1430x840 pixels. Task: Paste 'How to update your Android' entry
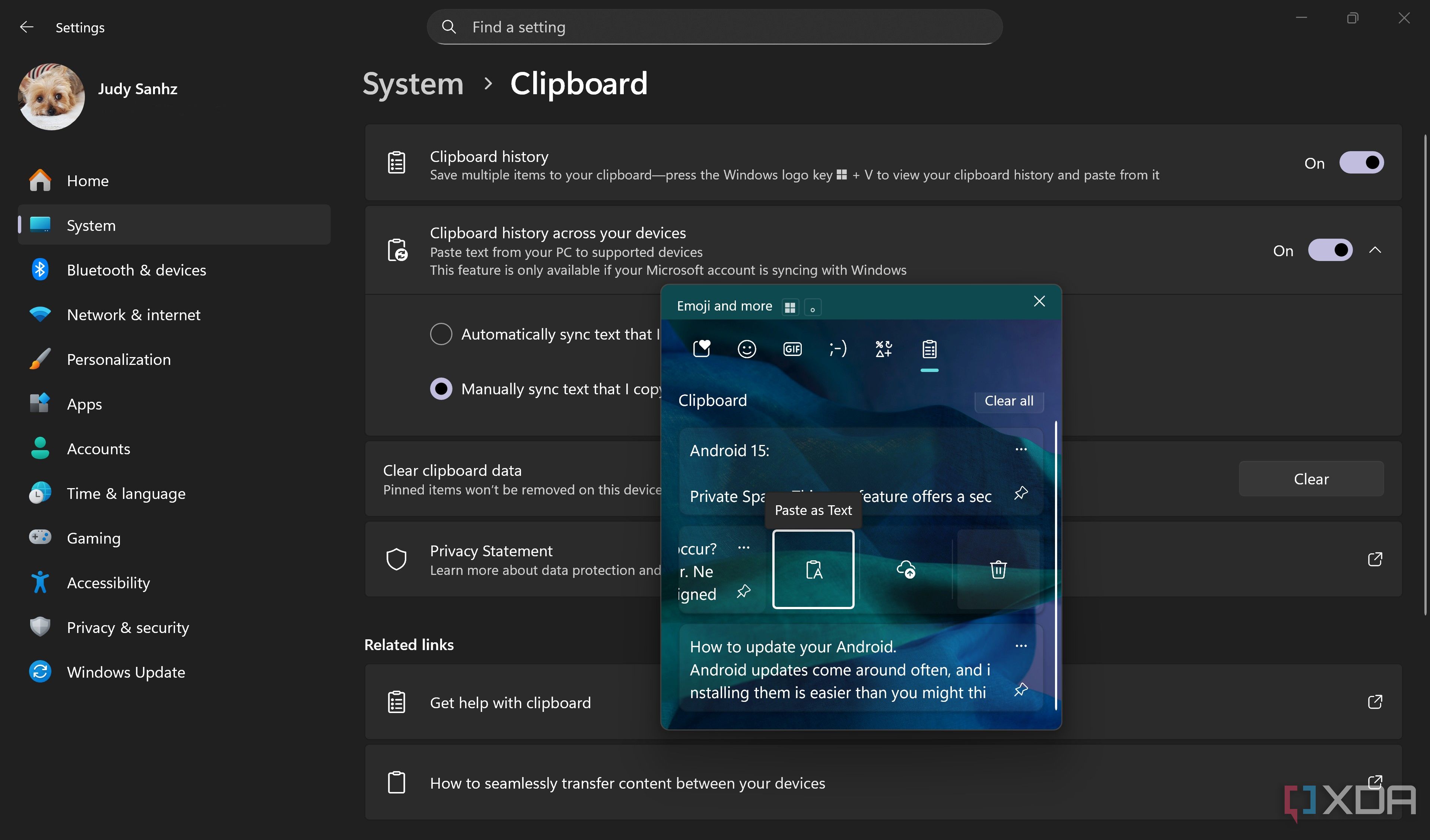coord(861,668)
